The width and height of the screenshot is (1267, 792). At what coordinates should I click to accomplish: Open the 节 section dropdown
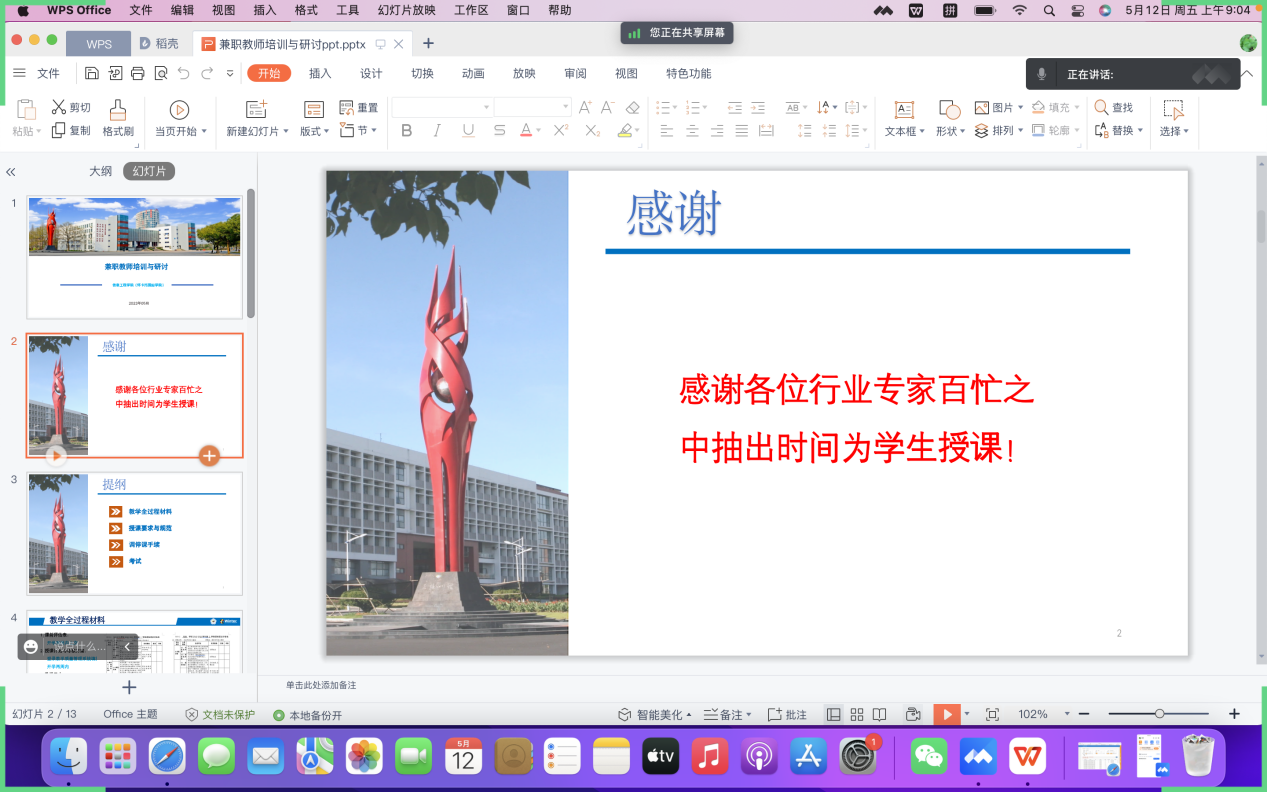(x=359, y=130)
